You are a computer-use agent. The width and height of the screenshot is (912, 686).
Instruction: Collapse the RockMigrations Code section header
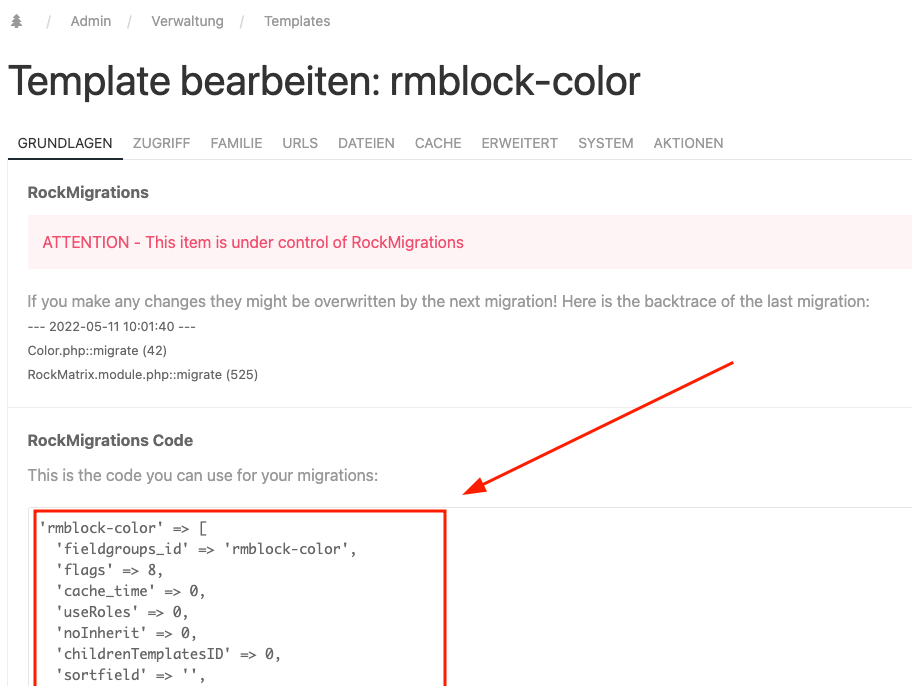click(110, 440)
